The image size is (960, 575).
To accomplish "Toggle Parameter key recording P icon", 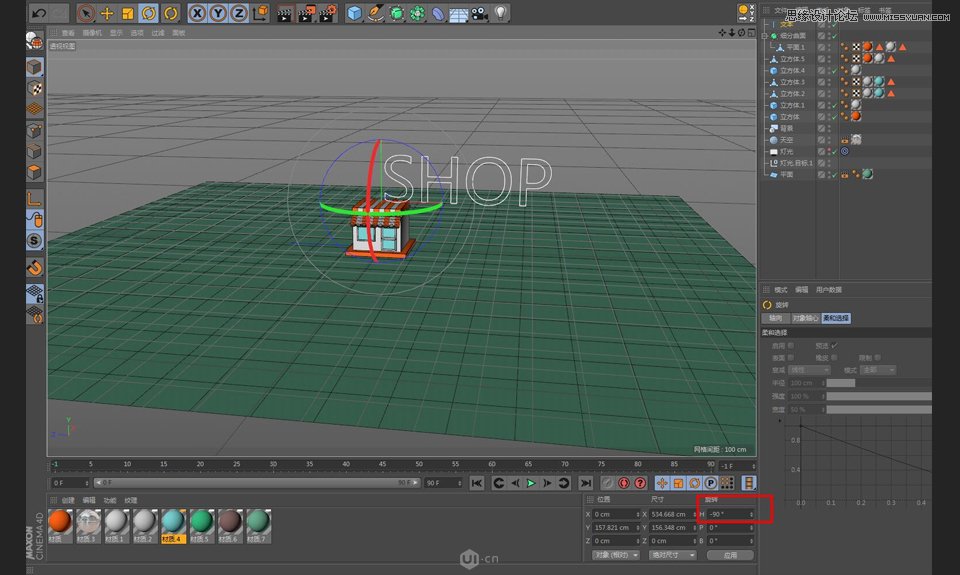I will tap(710, 483).
